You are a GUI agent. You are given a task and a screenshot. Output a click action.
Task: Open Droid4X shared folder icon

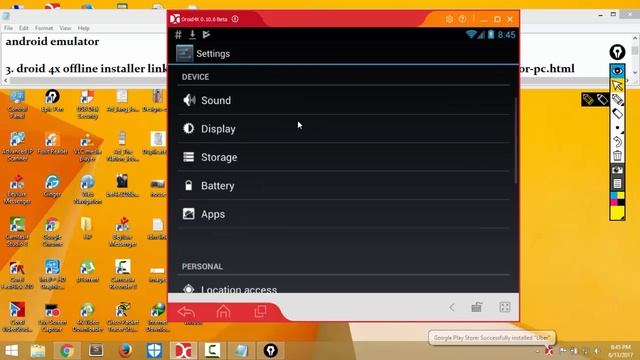click(477, 307)
